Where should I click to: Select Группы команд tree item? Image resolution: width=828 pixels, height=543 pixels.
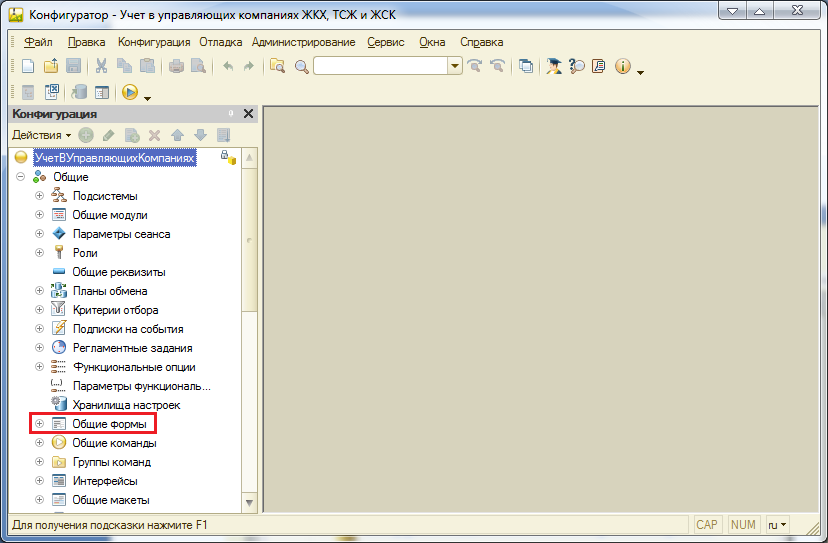[112, 462]
